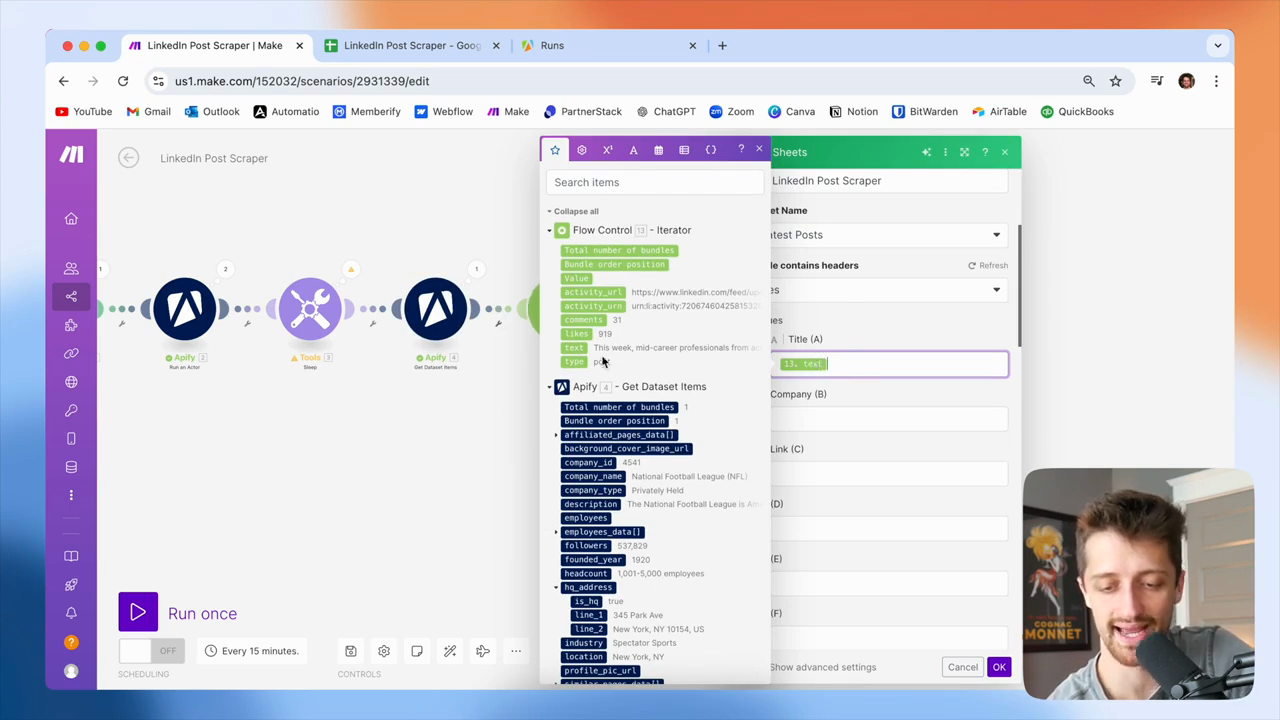Expand the employees_data[] array
This screenshot has height=720, width=1280.
tap(556, 532)
